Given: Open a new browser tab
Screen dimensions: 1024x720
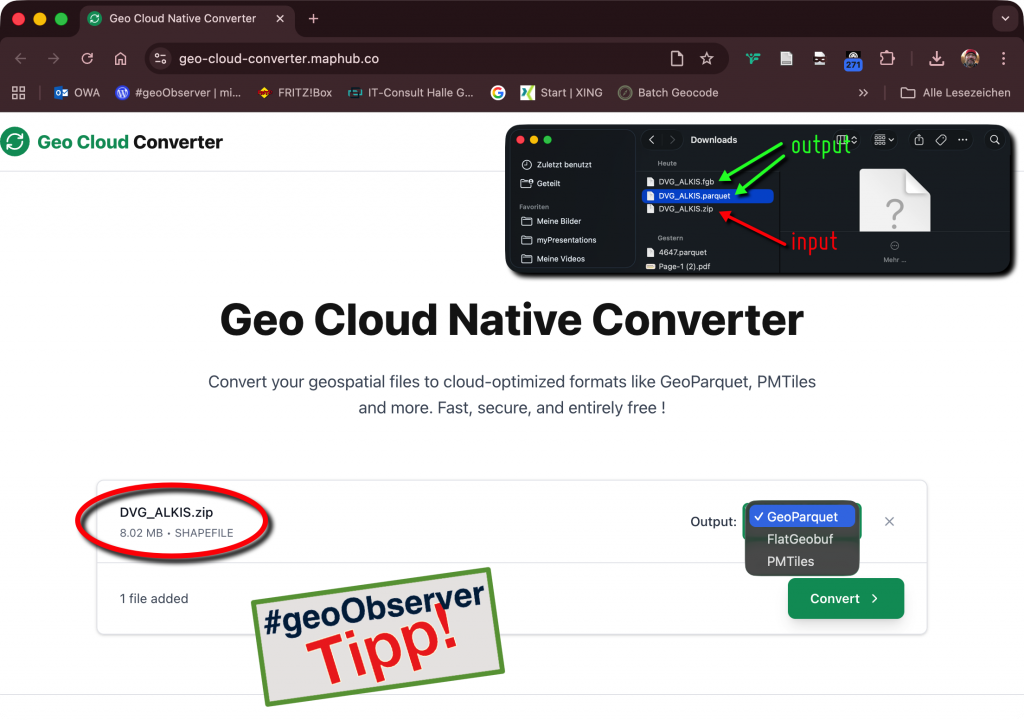Looking at the screenshot, I should pyautogui.click(x=313, y=19).
